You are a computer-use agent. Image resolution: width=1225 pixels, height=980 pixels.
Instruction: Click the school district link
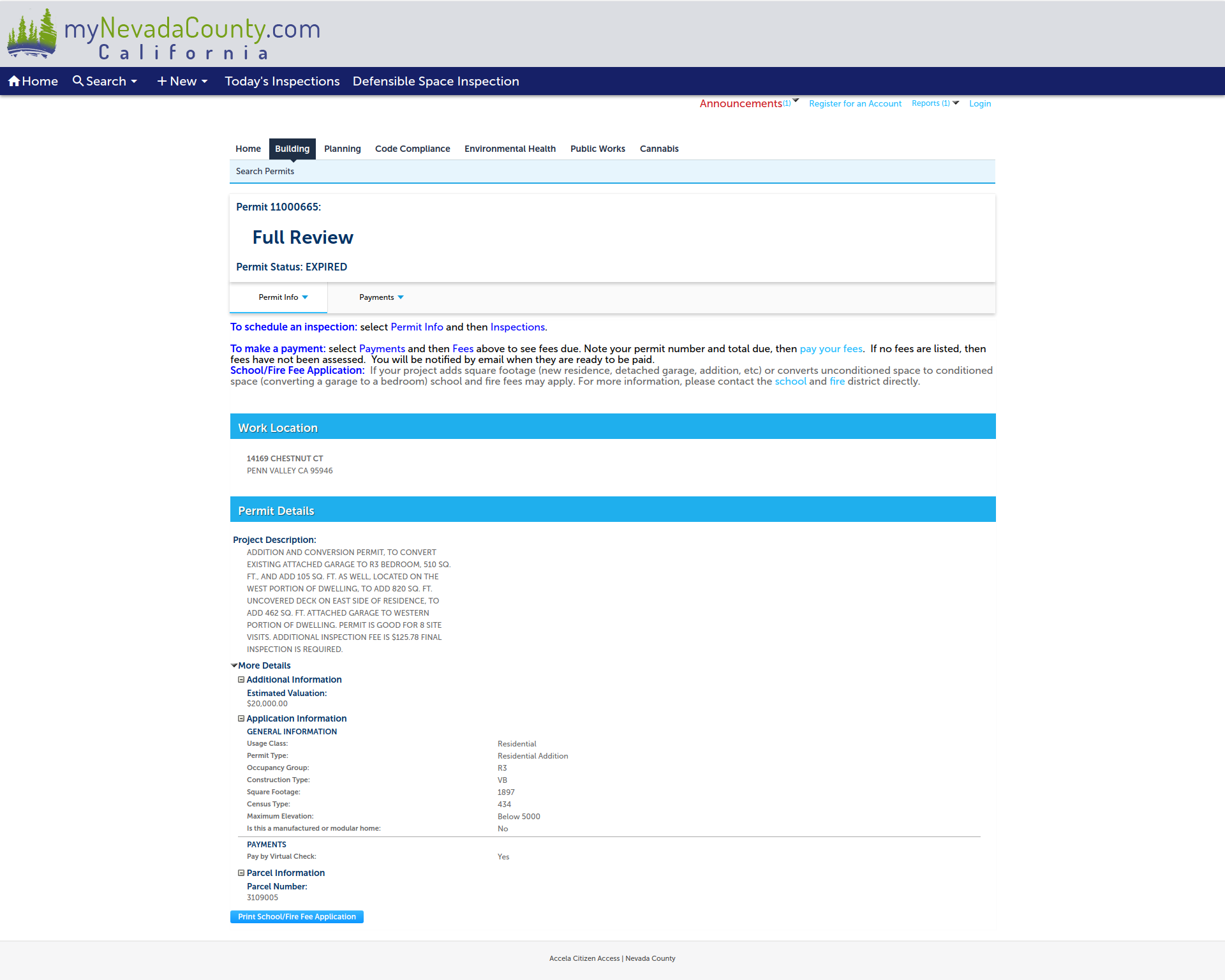[x=791, y=381]
